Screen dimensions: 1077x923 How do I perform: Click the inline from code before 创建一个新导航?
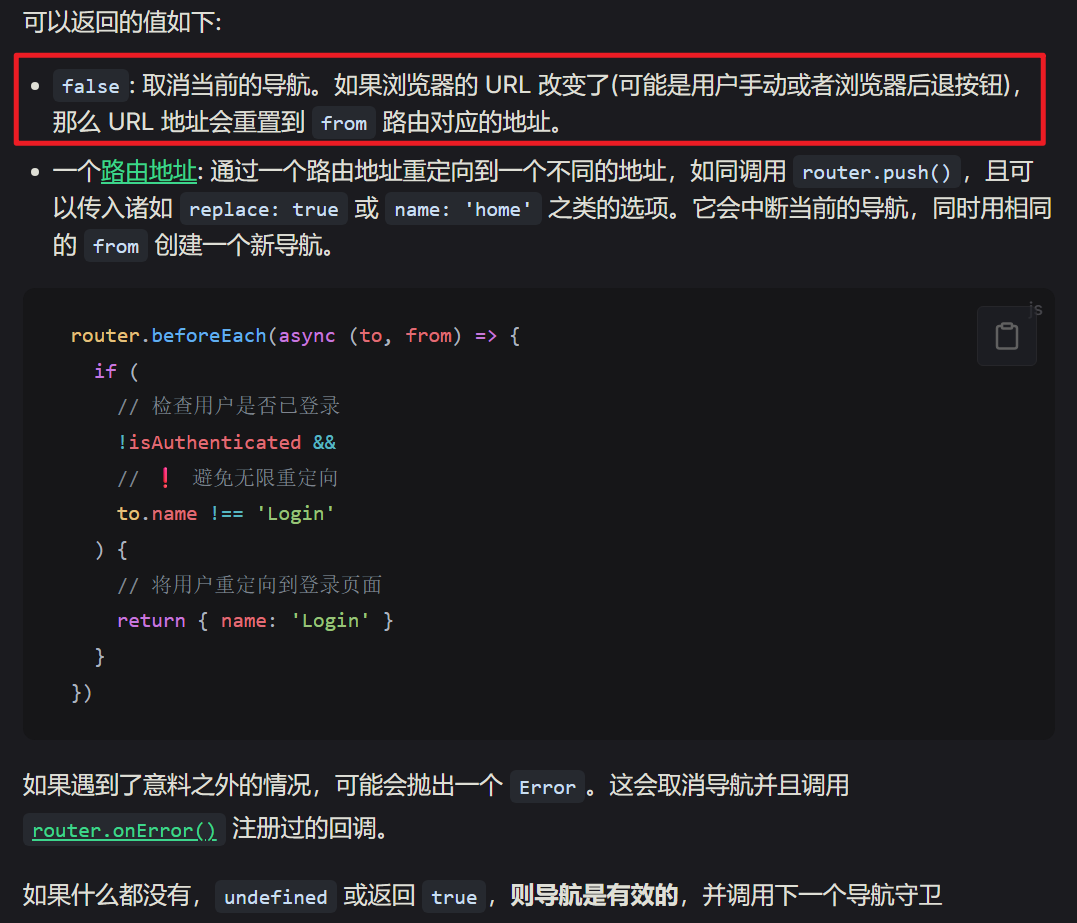pos(116,246)
